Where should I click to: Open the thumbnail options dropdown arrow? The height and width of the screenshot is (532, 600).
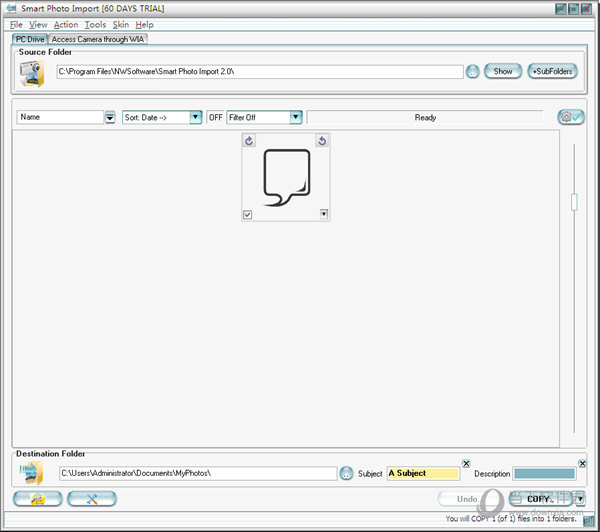click(x=324, y=214)
